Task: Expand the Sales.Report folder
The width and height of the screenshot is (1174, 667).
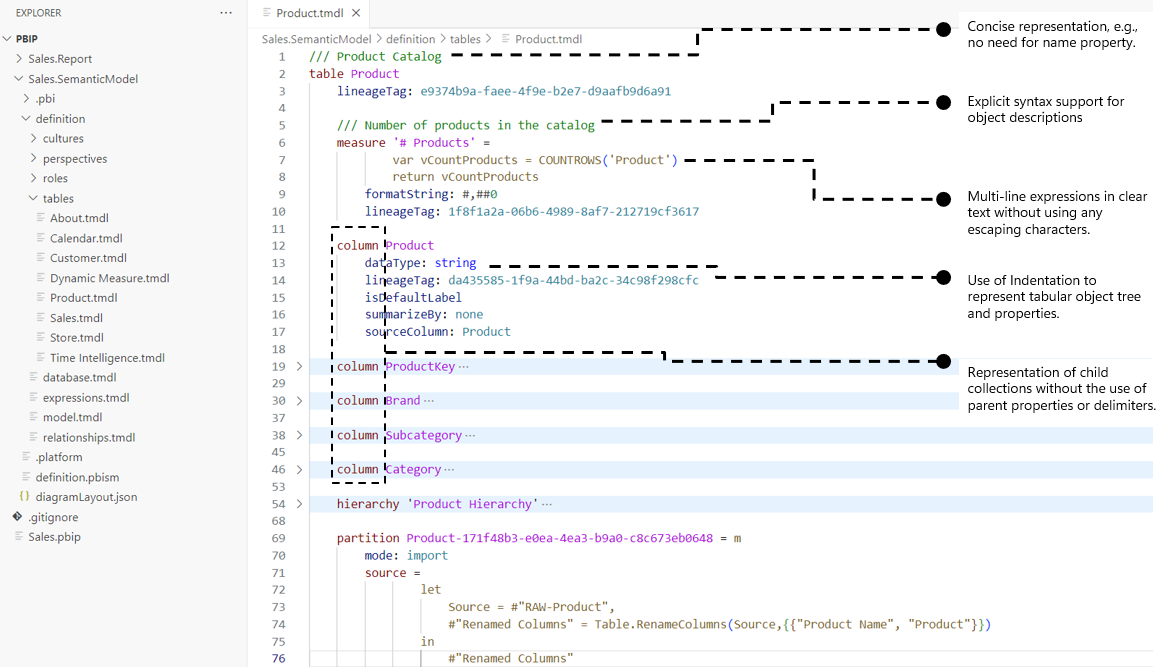Action: click(x=19, y=59)
